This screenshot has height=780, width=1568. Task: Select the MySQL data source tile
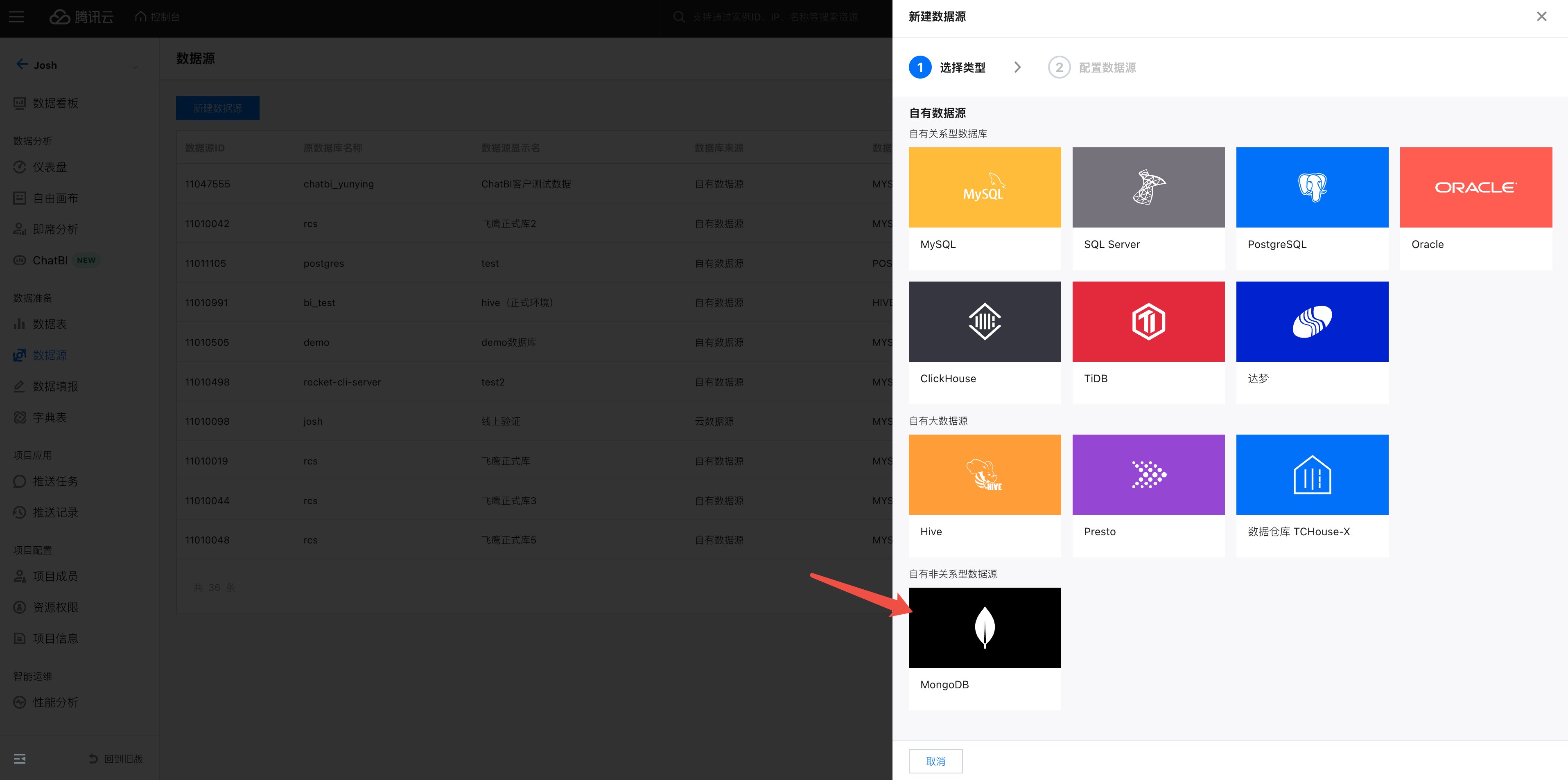click(984, 188)
